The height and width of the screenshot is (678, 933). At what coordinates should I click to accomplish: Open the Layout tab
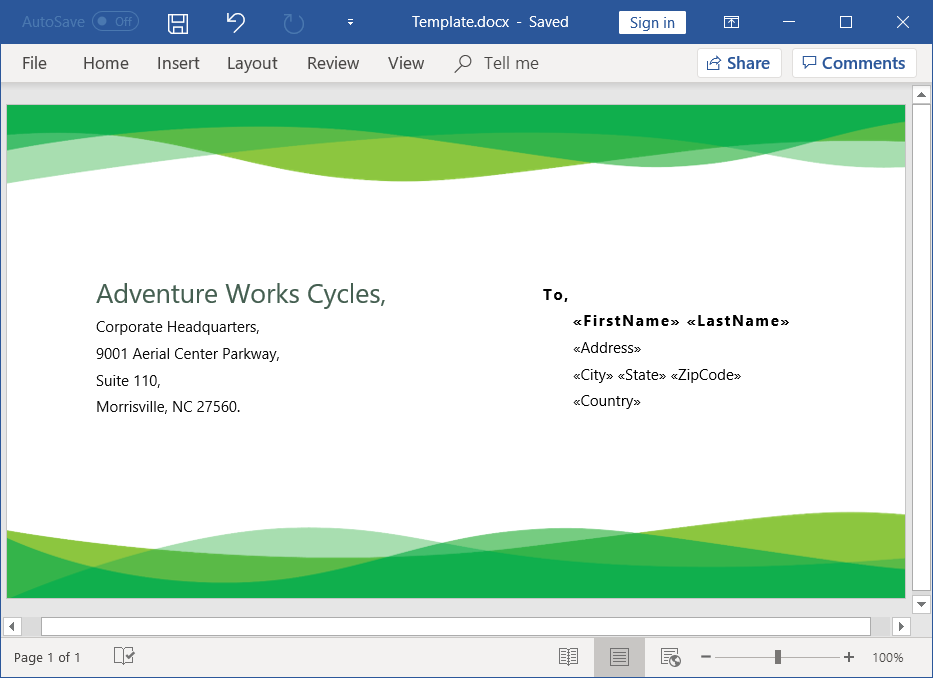click(x=252, y=63)
